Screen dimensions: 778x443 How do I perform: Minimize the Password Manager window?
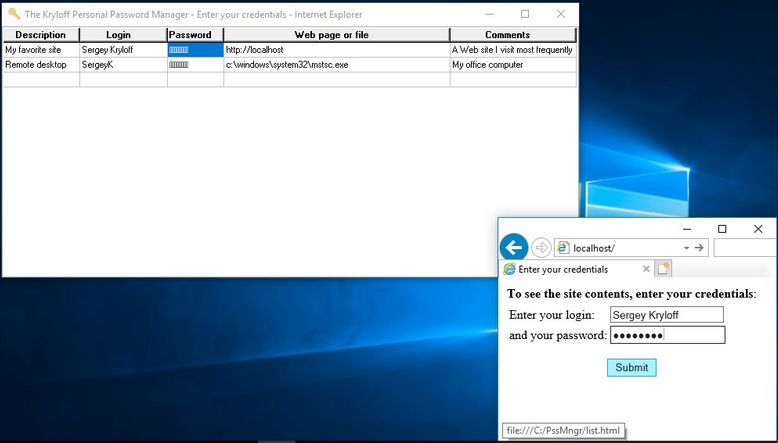(489, 14)
